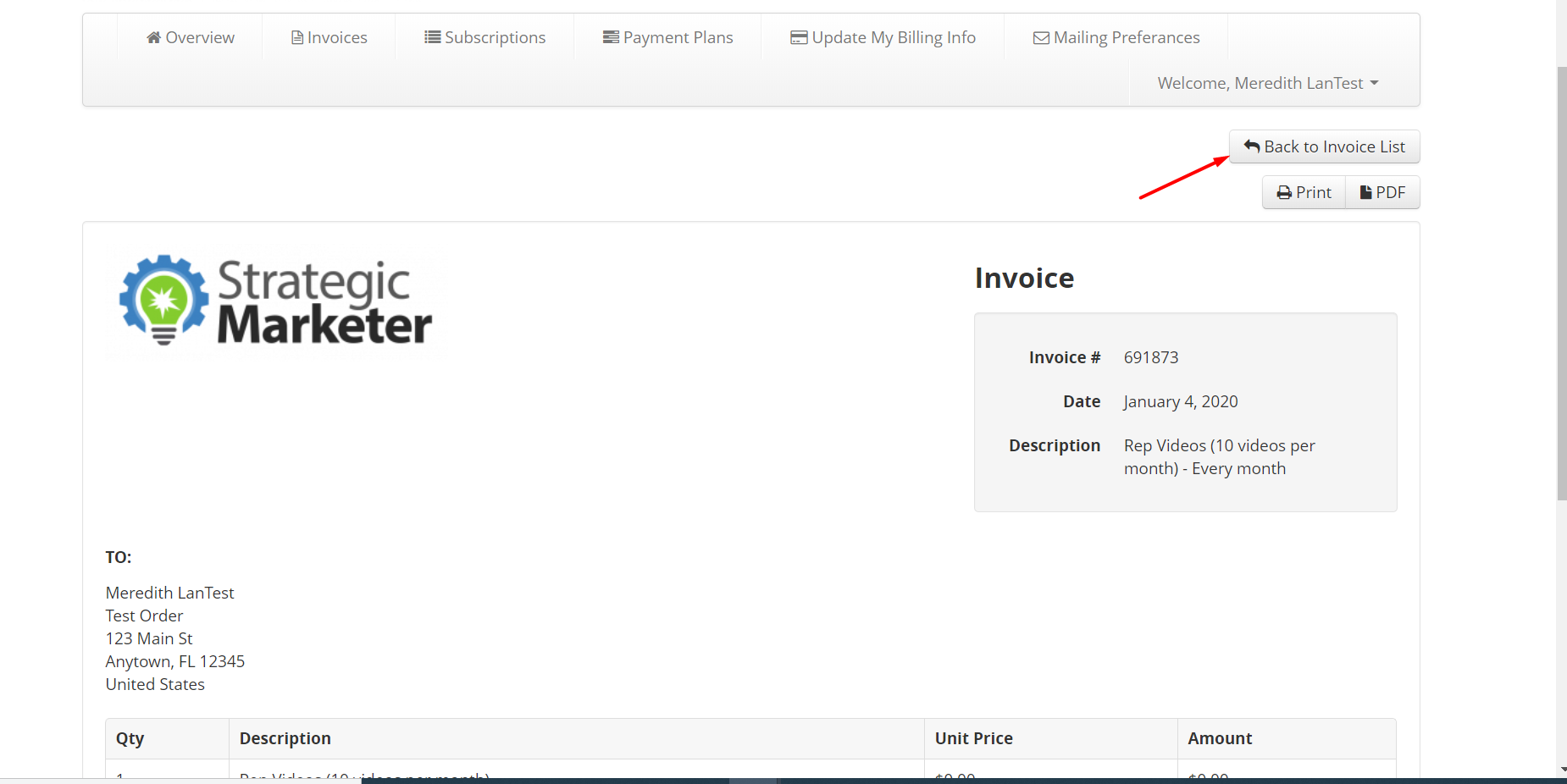Click the home icon beside Overview
This screenshot has height=784, width=1567.
click(153, 37)
